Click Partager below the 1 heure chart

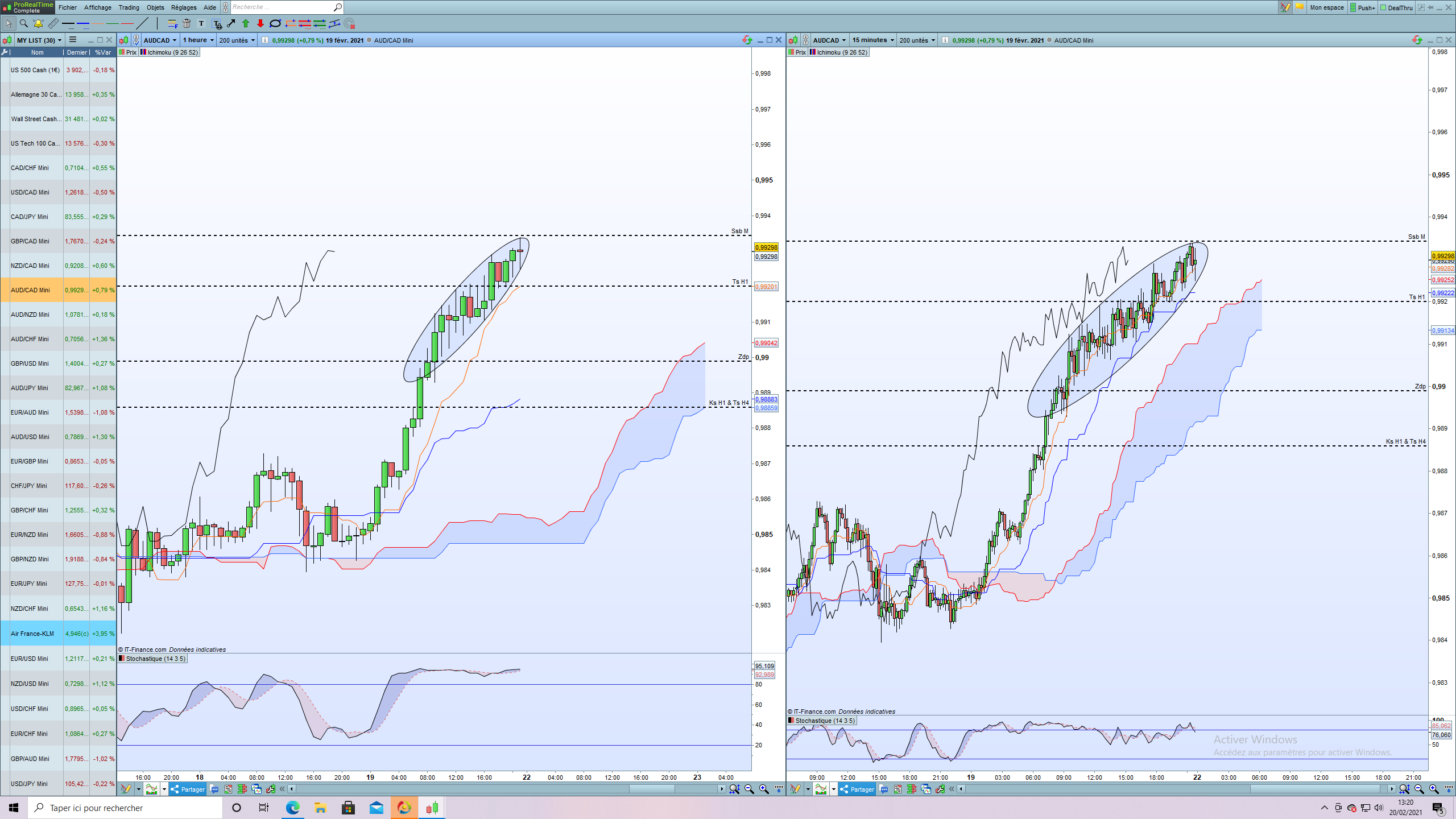(188, 789)
